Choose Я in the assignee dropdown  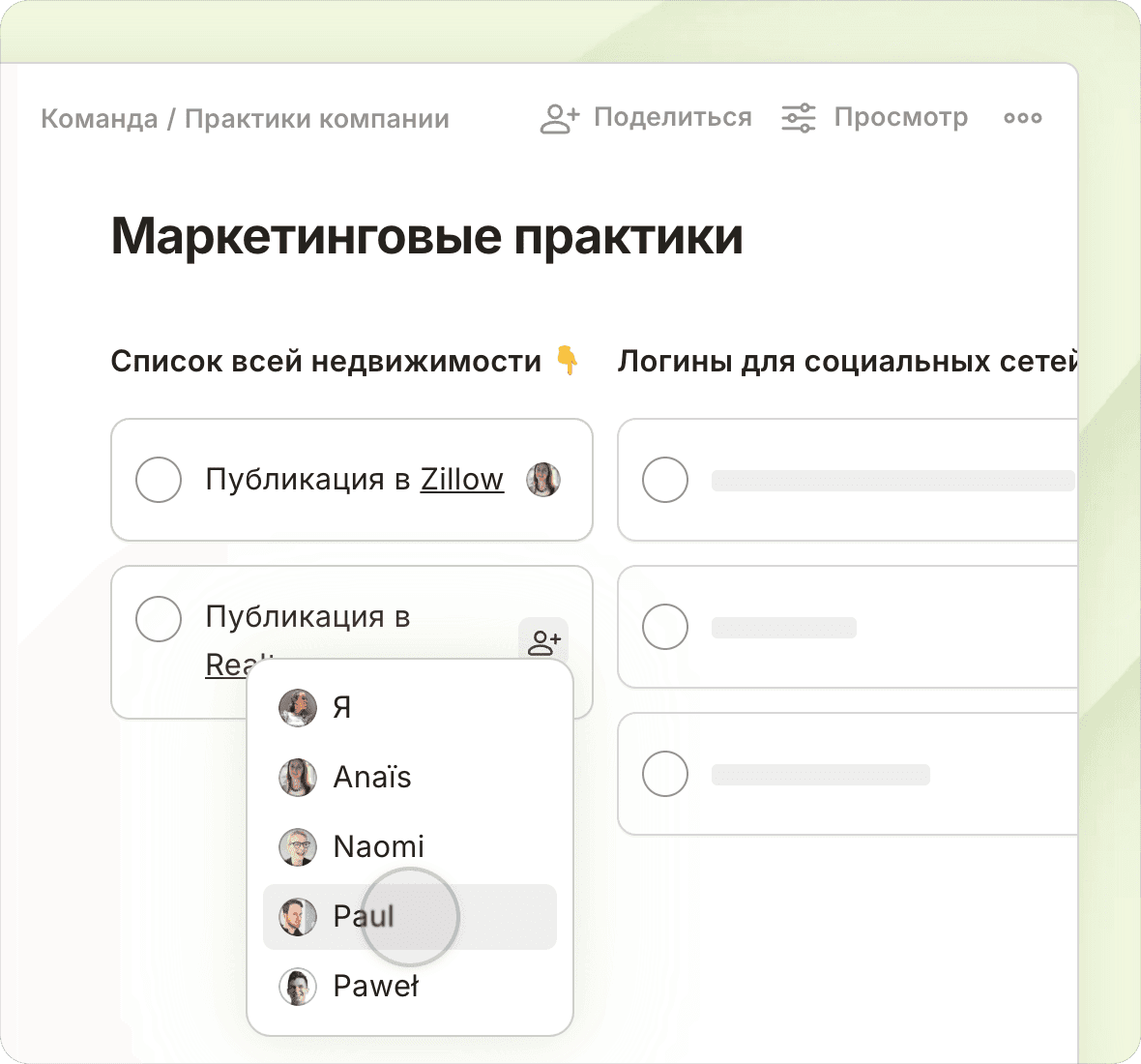341,707
